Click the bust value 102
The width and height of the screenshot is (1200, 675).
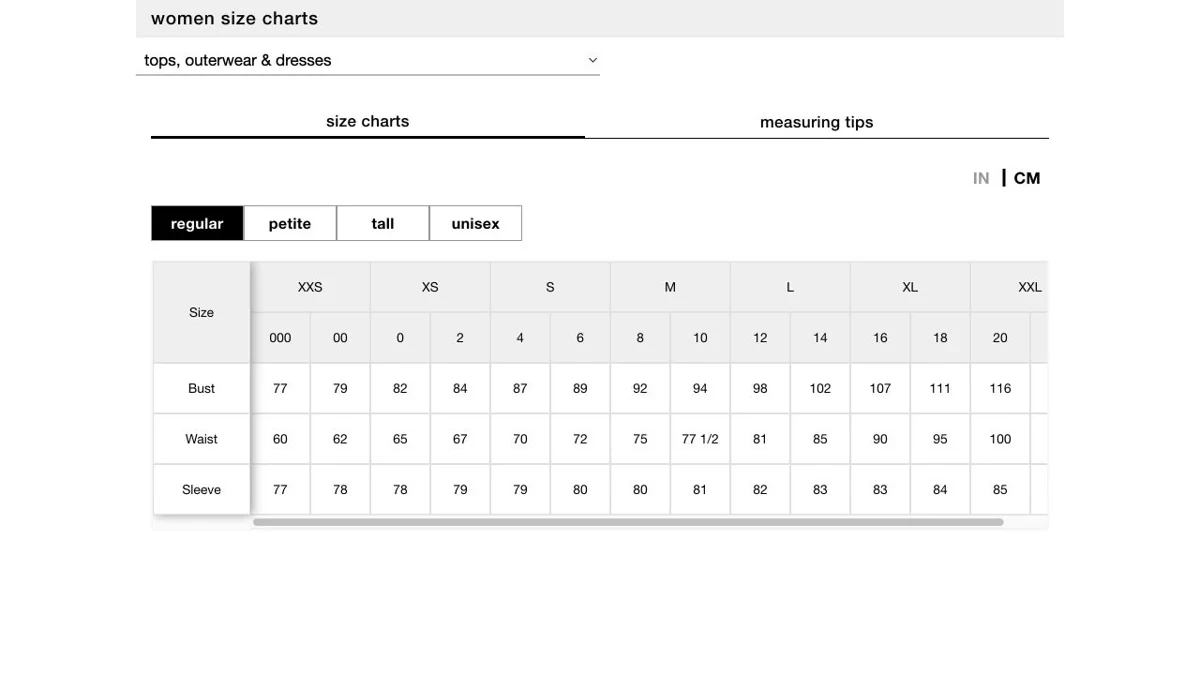coord(820,388)
